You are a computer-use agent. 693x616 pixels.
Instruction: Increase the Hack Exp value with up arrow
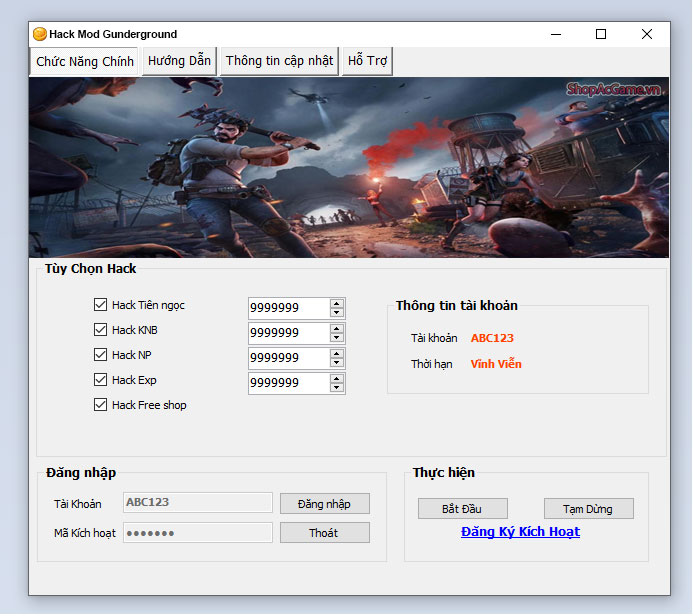click(337, 379)
